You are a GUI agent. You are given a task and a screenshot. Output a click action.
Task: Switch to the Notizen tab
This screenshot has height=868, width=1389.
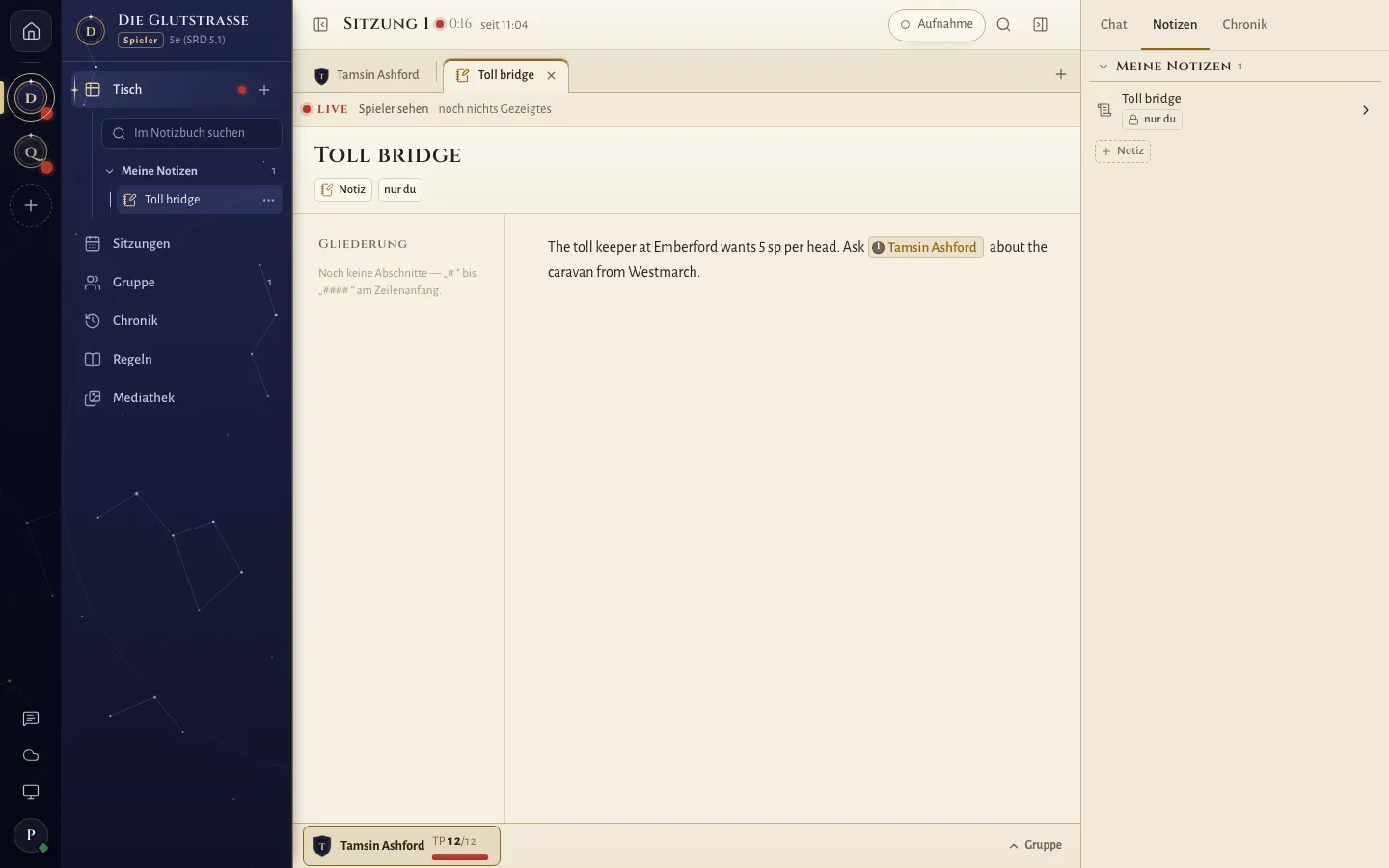point(1175,25)
